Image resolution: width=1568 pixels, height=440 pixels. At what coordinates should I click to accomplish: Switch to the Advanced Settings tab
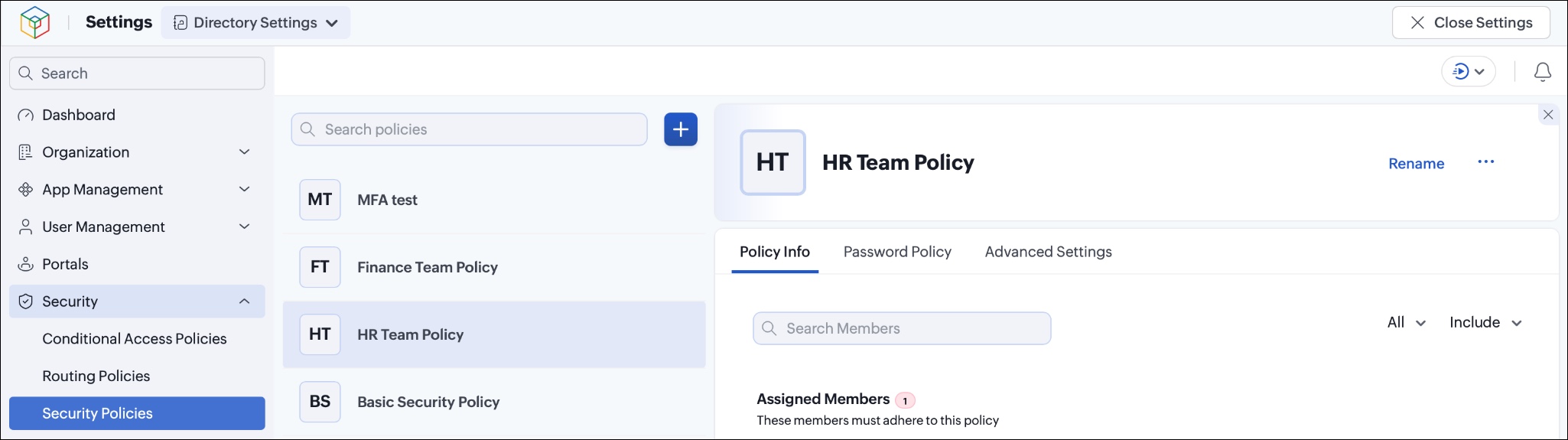point(1049,252)
